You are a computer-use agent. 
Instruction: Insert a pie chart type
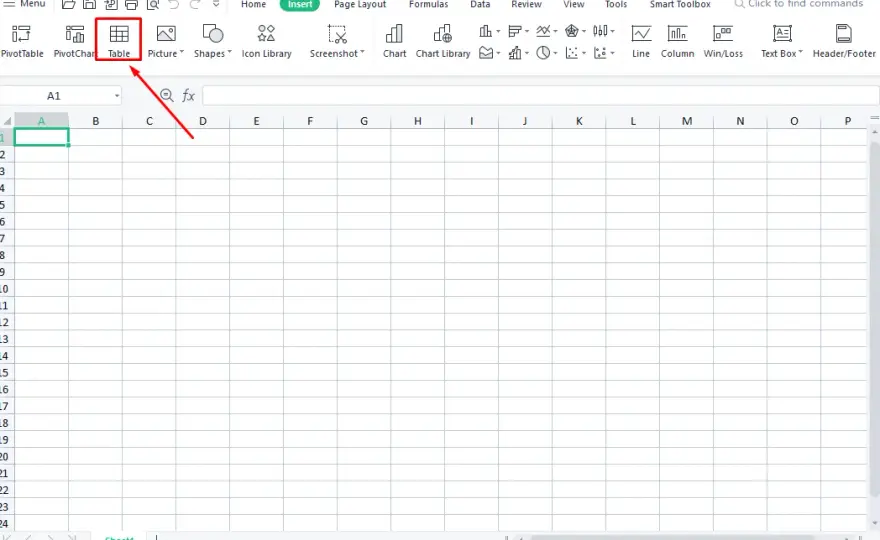pos(543,53)
